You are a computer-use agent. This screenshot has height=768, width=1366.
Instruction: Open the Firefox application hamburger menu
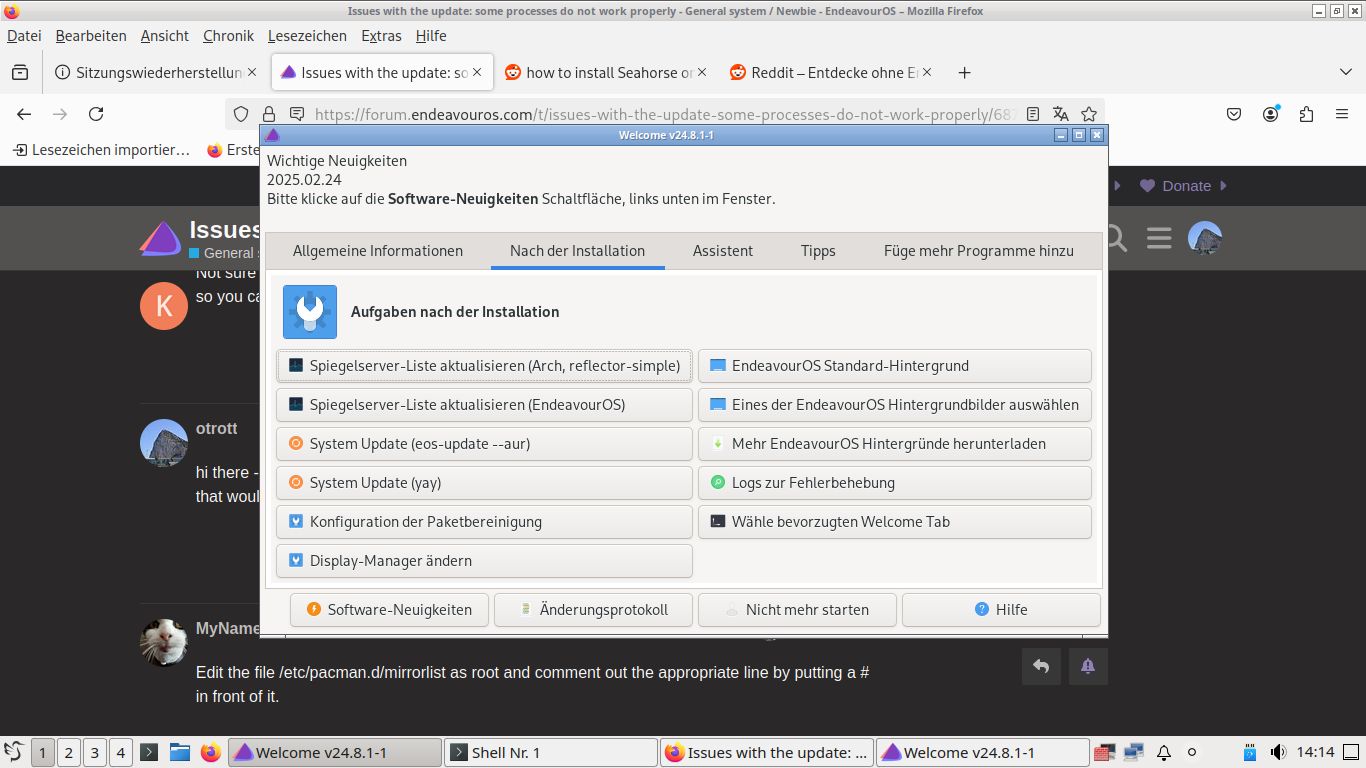point(1342,114)
